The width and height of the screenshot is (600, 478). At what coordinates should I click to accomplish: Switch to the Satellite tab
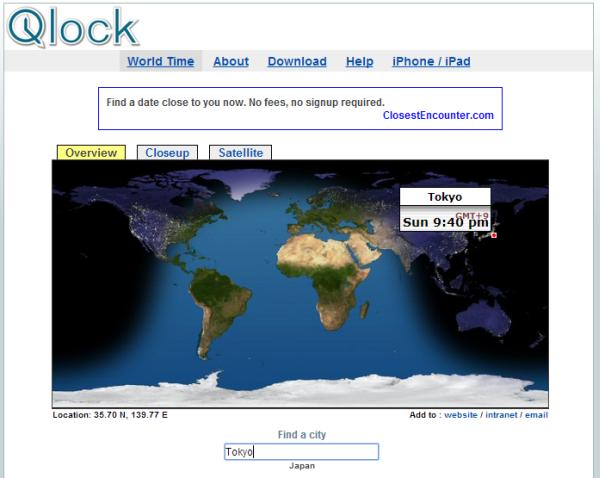click(241, 152)
